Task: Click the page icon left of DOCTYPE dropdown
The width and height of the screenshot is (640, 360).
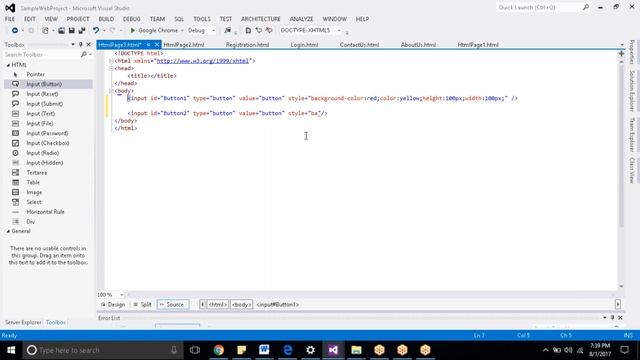Action: (248, 31)
